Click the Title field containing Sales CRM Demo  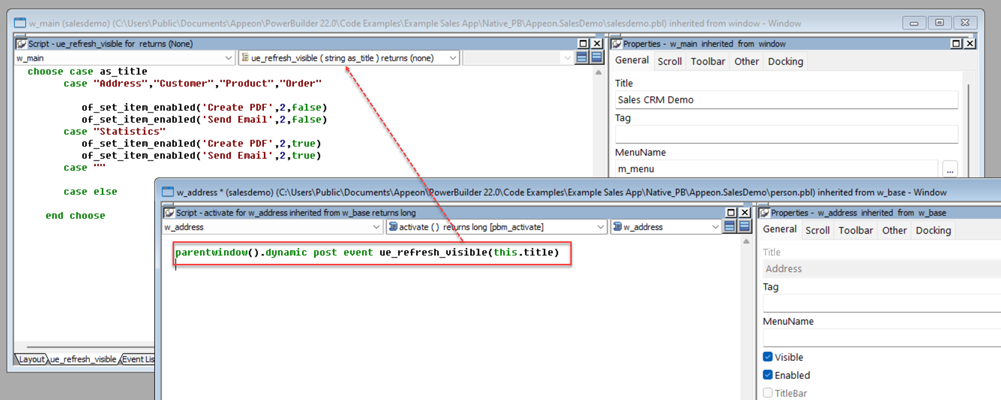[x=785, y=100]
